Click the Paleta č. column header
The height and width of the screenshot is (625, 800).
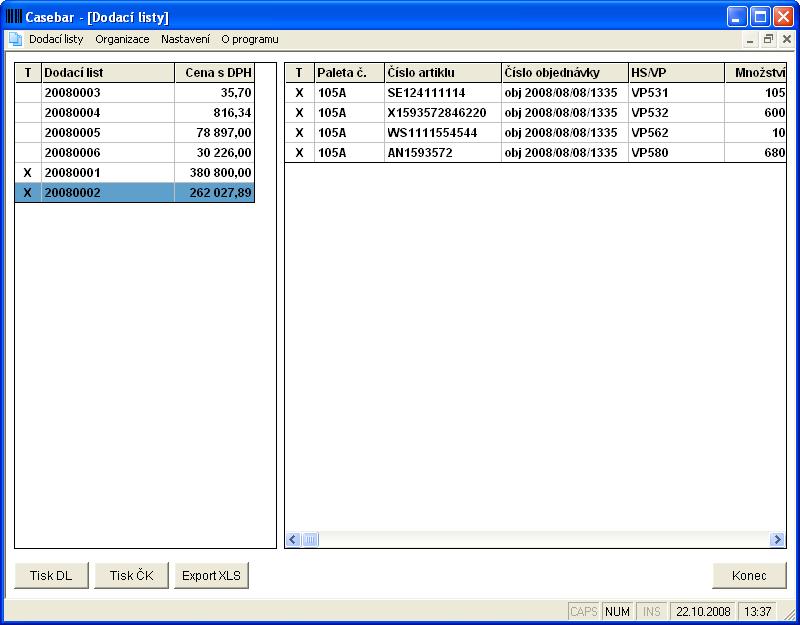pos(349,72)
